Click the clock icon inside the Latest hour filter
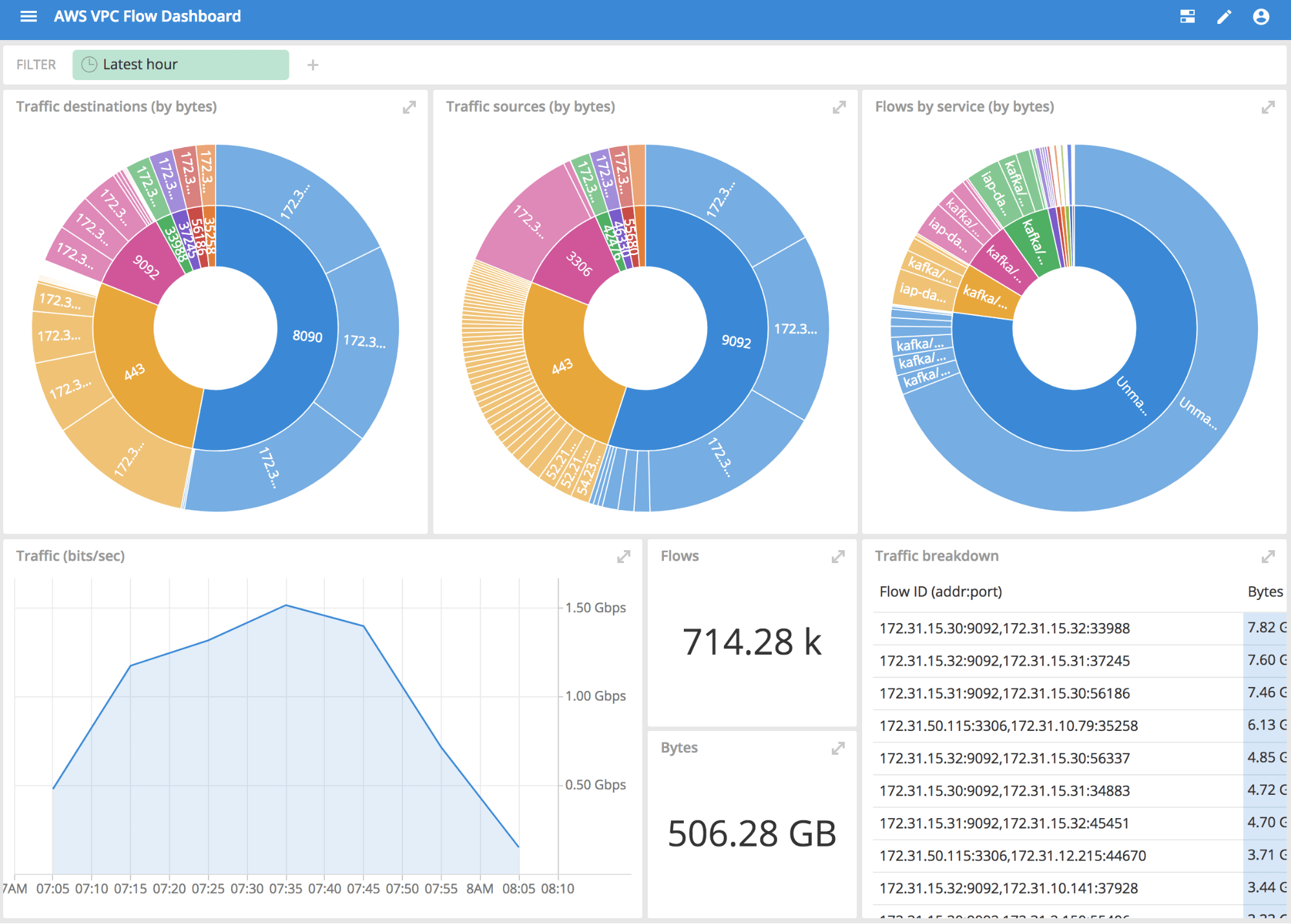 [x=88, y=64]
